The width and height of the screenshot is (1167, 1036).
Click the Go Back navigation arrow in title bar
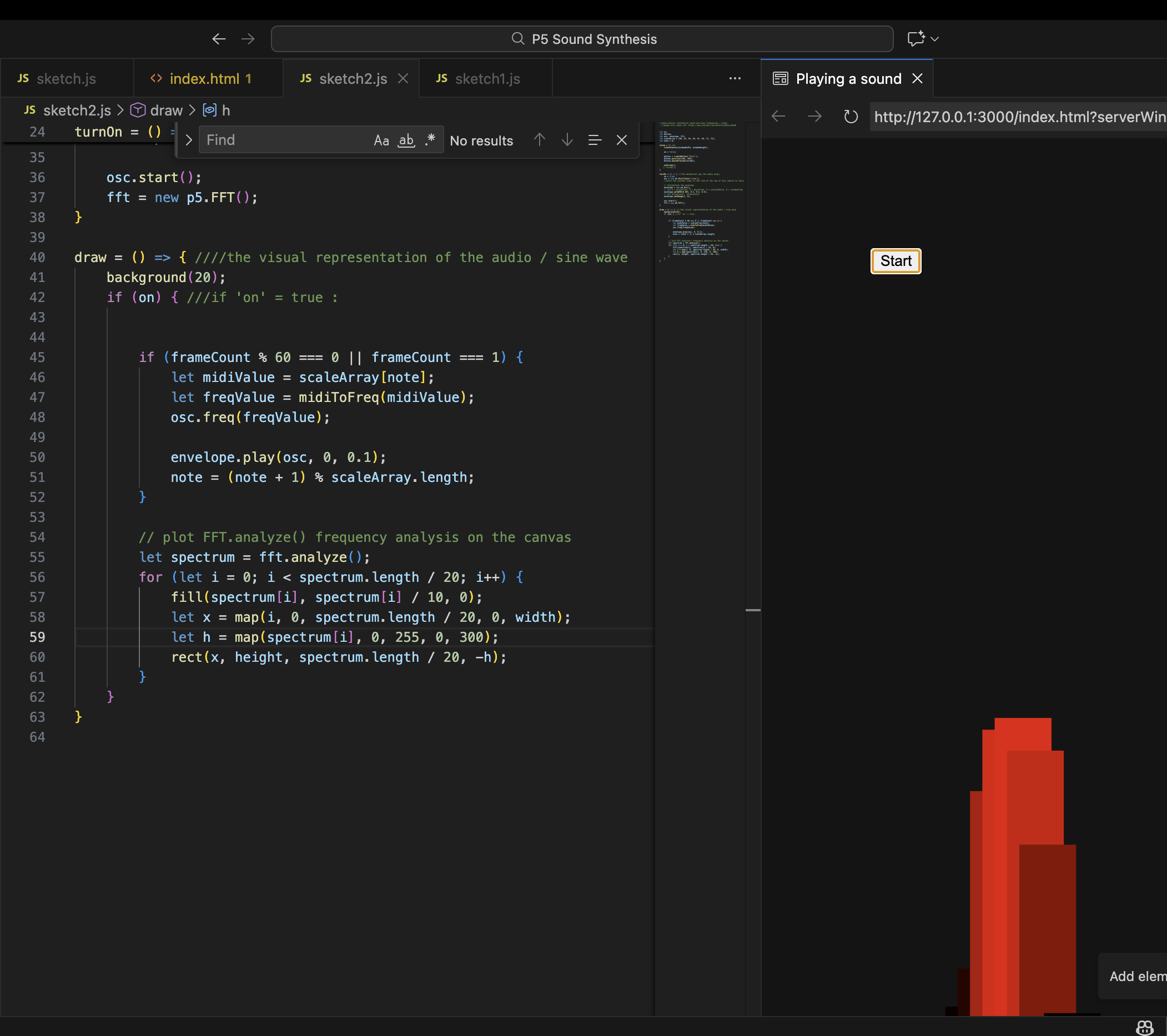[x=219, y=39]
